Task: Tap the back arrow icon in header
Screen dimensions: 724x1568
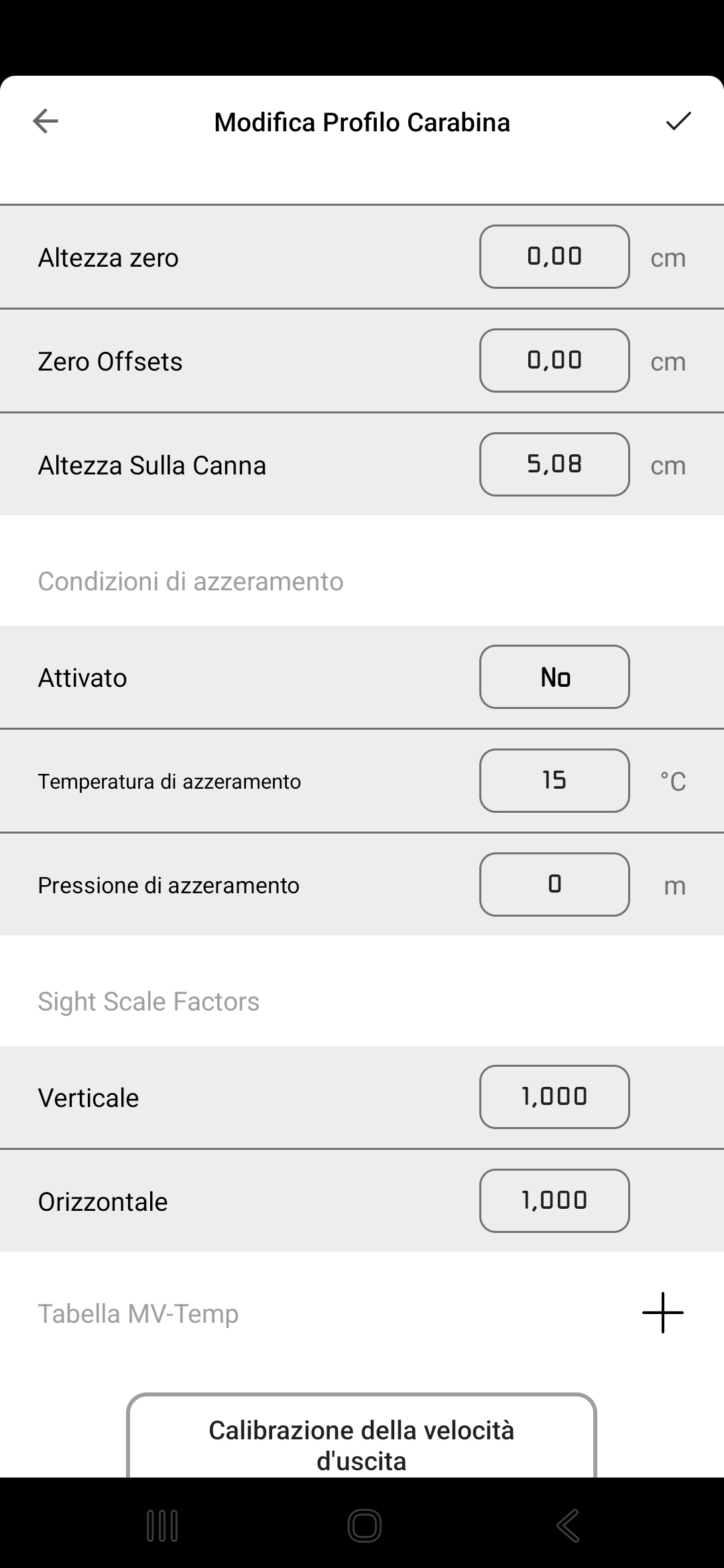Action: pyautogui.click(x=46, y=121)
